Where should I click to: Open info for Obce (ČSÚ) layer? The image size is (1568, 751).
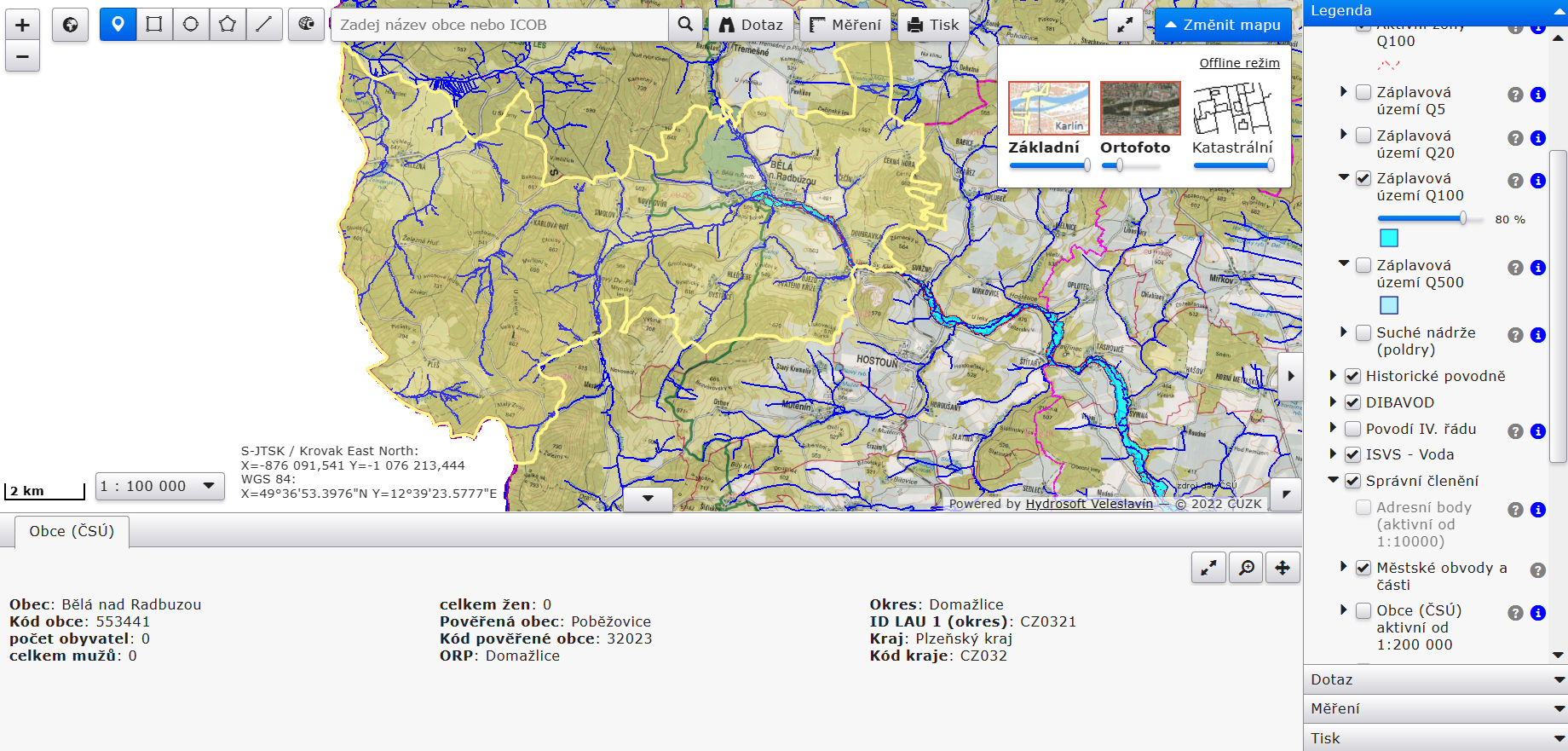point(1538,613)
